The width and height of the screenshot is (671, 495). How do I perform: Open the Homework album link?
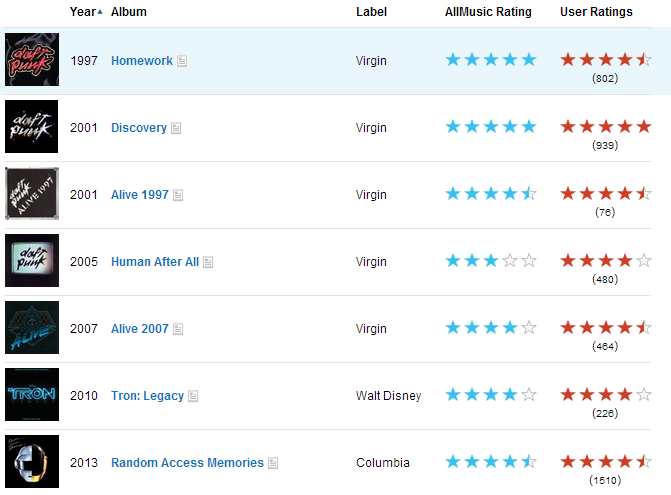pos(142,61)
